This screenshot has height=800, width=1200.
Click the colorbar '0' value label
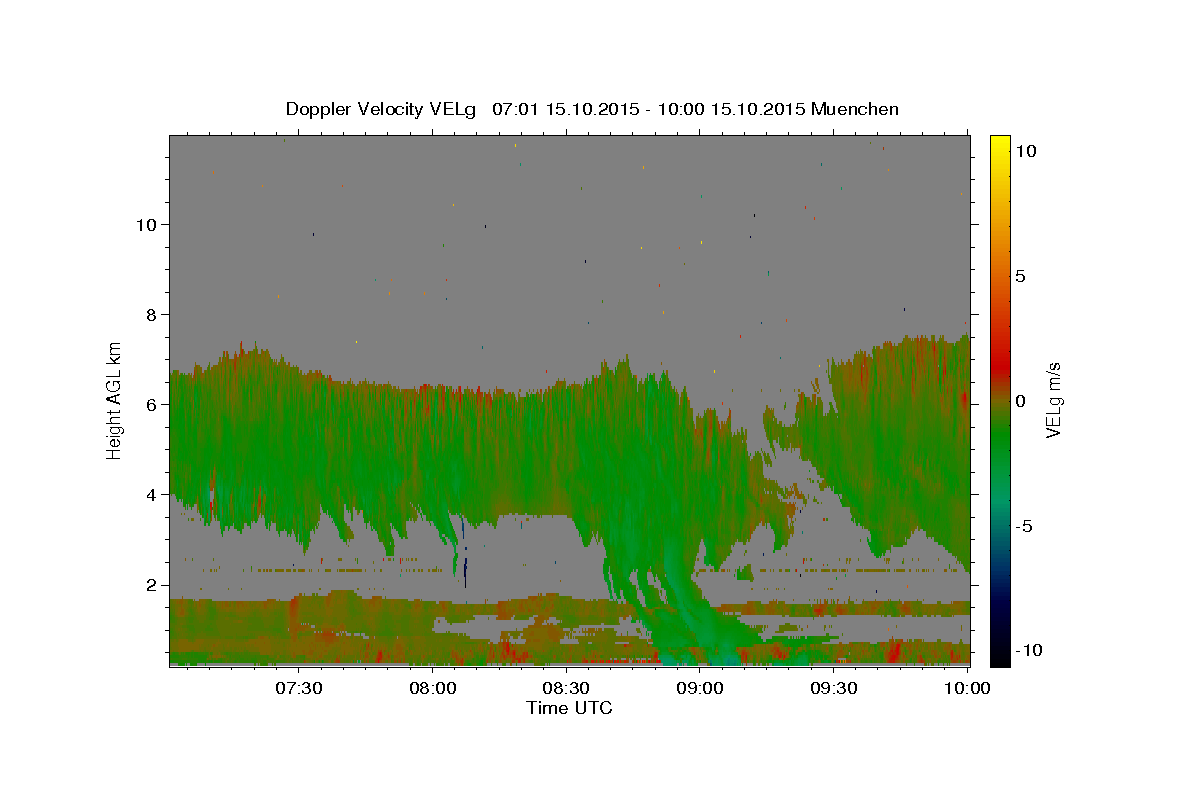point(1020,401)
